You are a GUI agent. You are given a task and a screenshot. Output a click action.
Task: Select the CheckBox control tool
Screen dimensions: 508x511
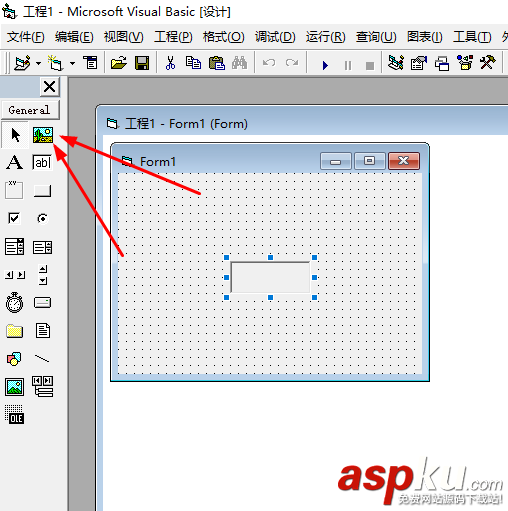pyautogui.click(x=14, y=218)
